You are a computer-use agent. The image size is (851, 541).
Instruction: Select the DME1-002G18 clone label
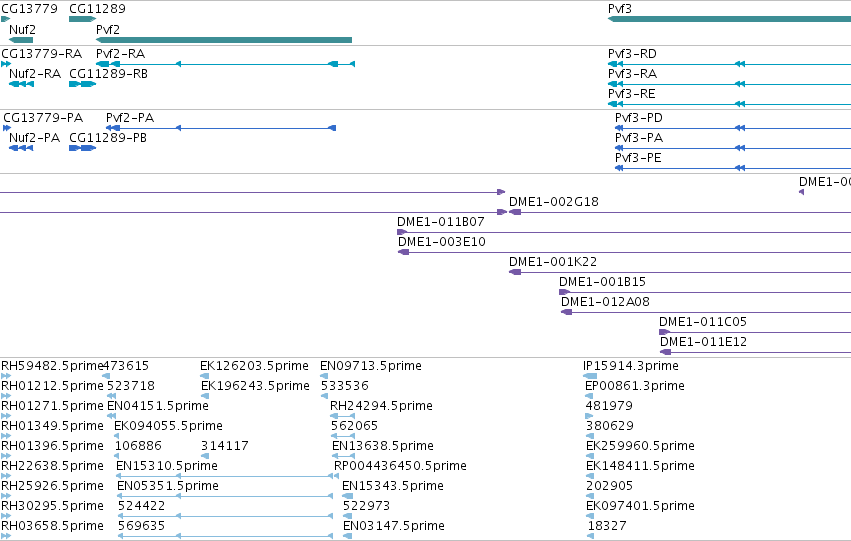(554, 202)
